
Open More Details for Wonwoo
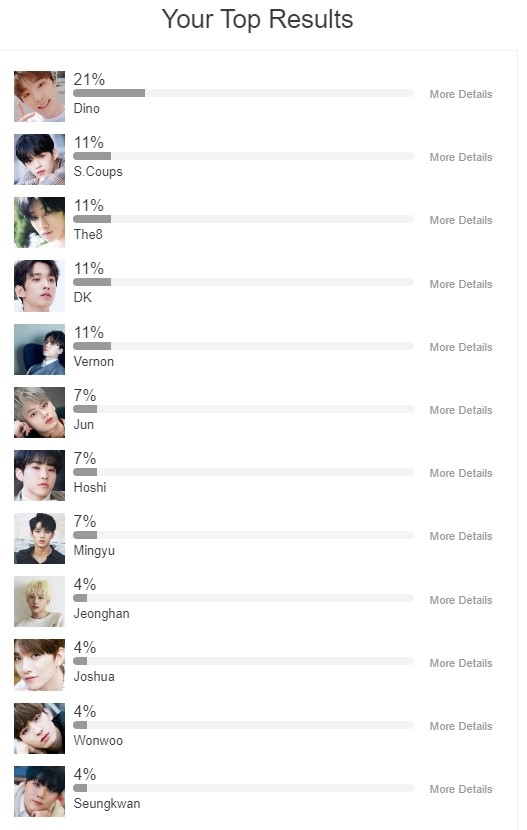pos(460,726)
